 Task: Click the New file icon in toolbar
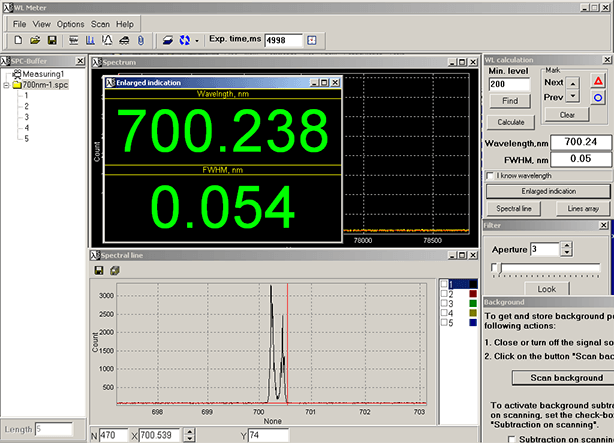tap(19, 40)
